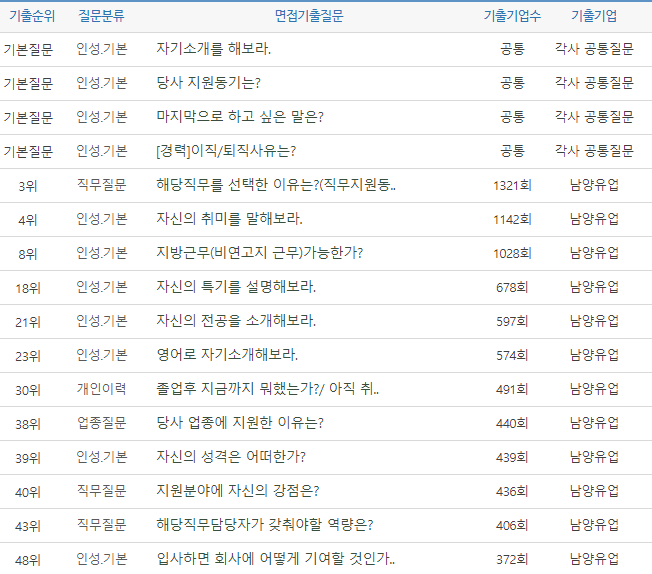Click 직무질문 category in 40위 row
Image resolution: width=652 pixels, height=574 pixels.
[x=101, y=492]
